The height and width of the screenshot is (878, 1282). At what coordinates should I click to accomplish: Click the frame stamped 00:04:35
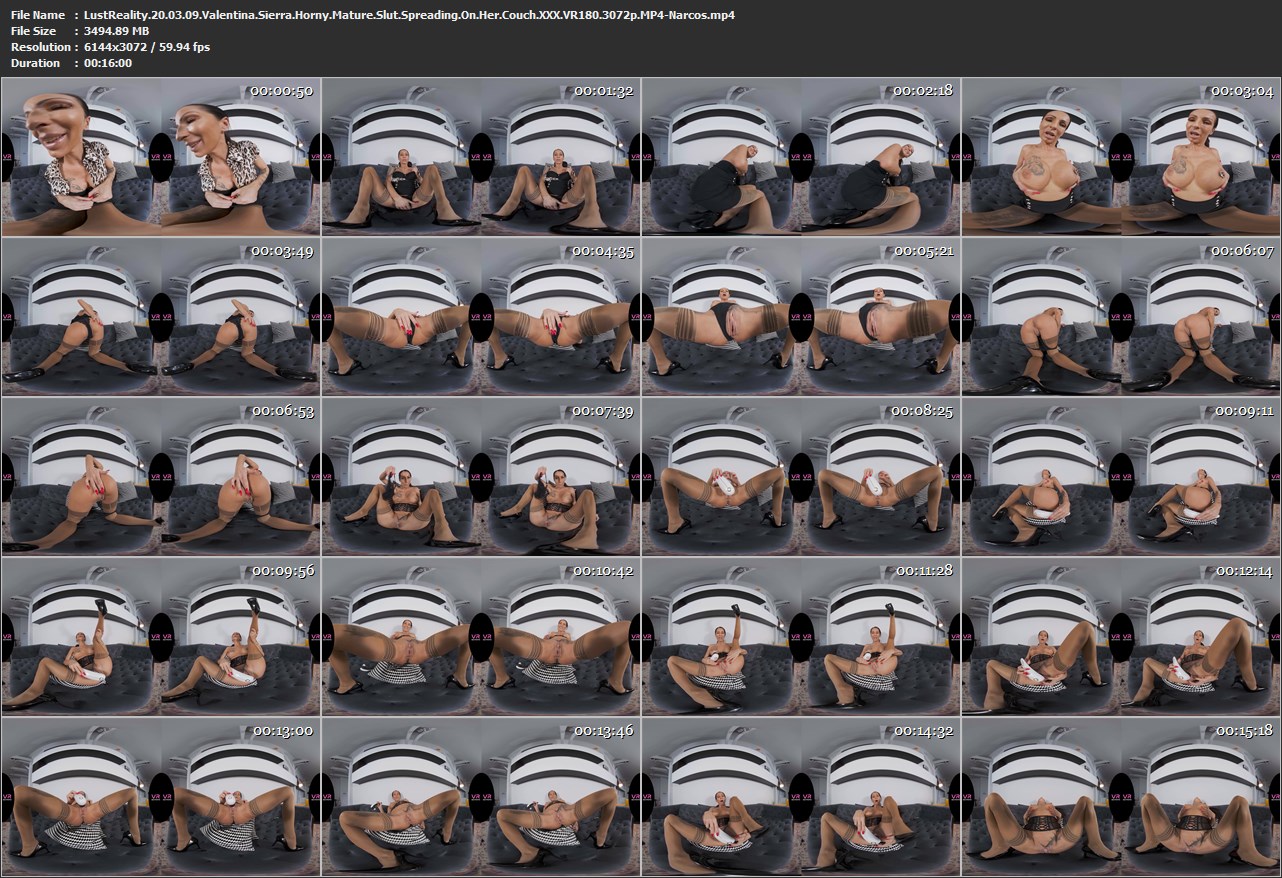[481, 316]
